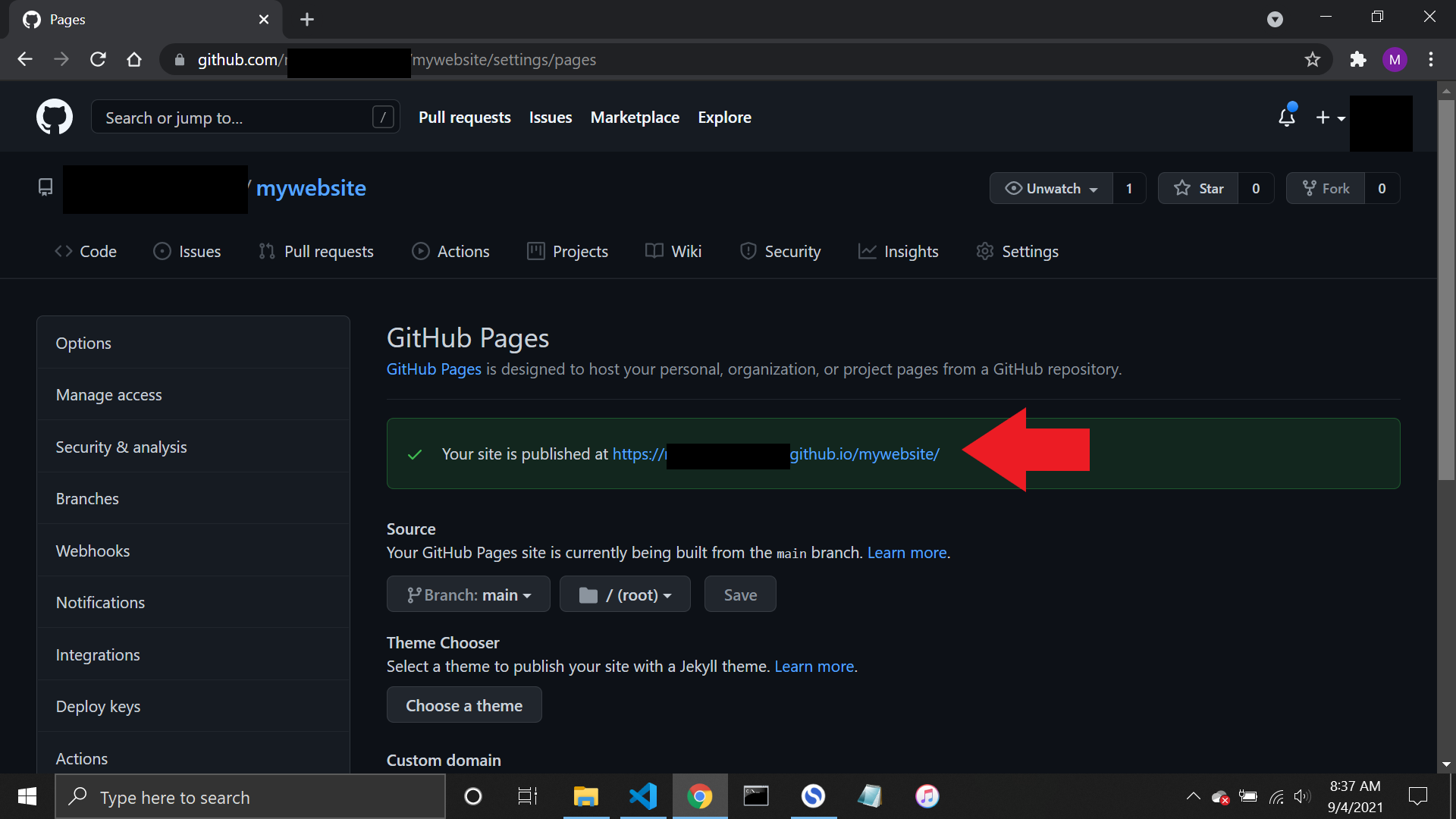Open the volume control in tray
Image resolution: width=1456 pixels, height=819 pixels.
[x=1302, y=796]
